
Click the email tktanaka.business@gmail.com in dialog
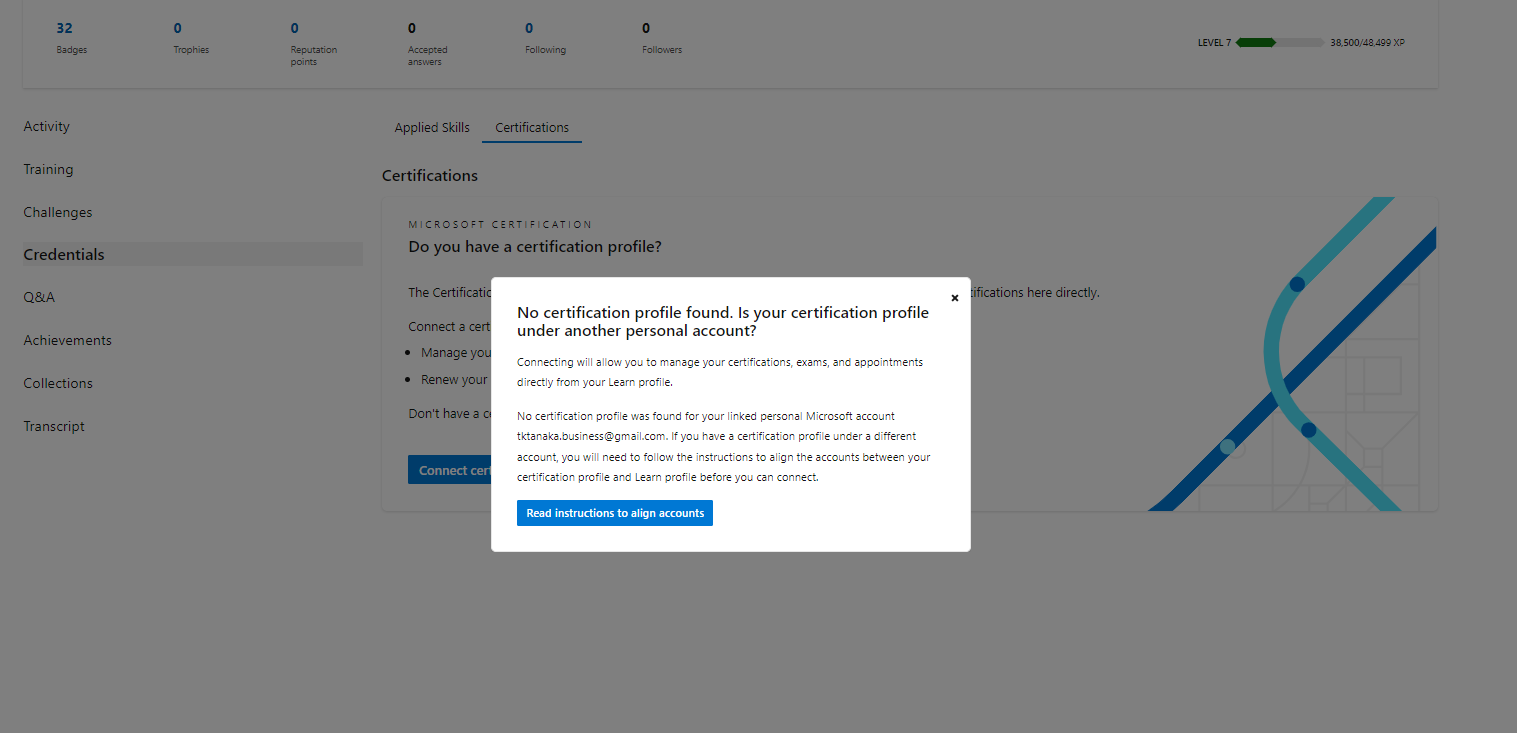[591, 436]
